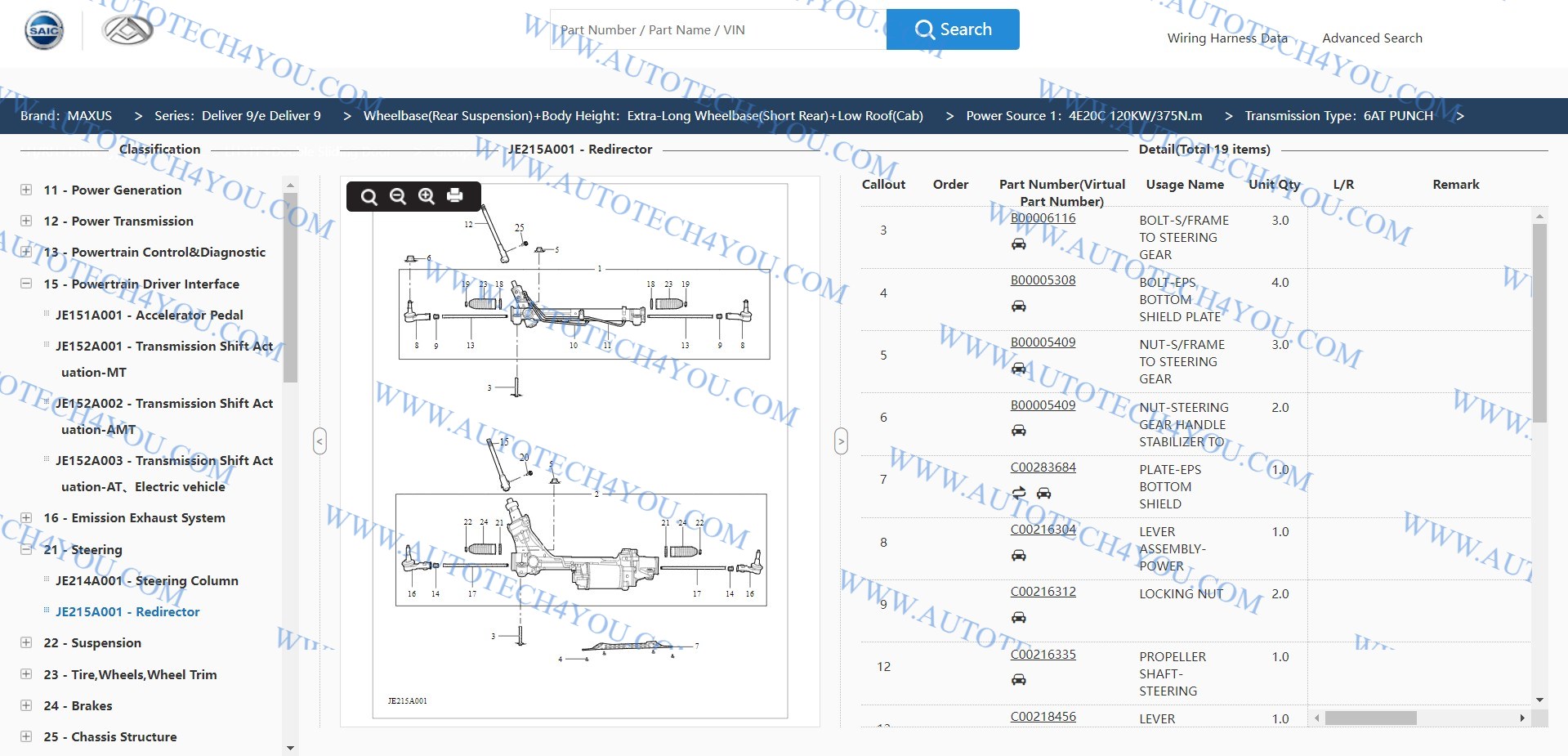The width and height of the screenshot is (1568, 756).
Task: Print the JE215A001 diagram
Action: click(x=454, y=196)
